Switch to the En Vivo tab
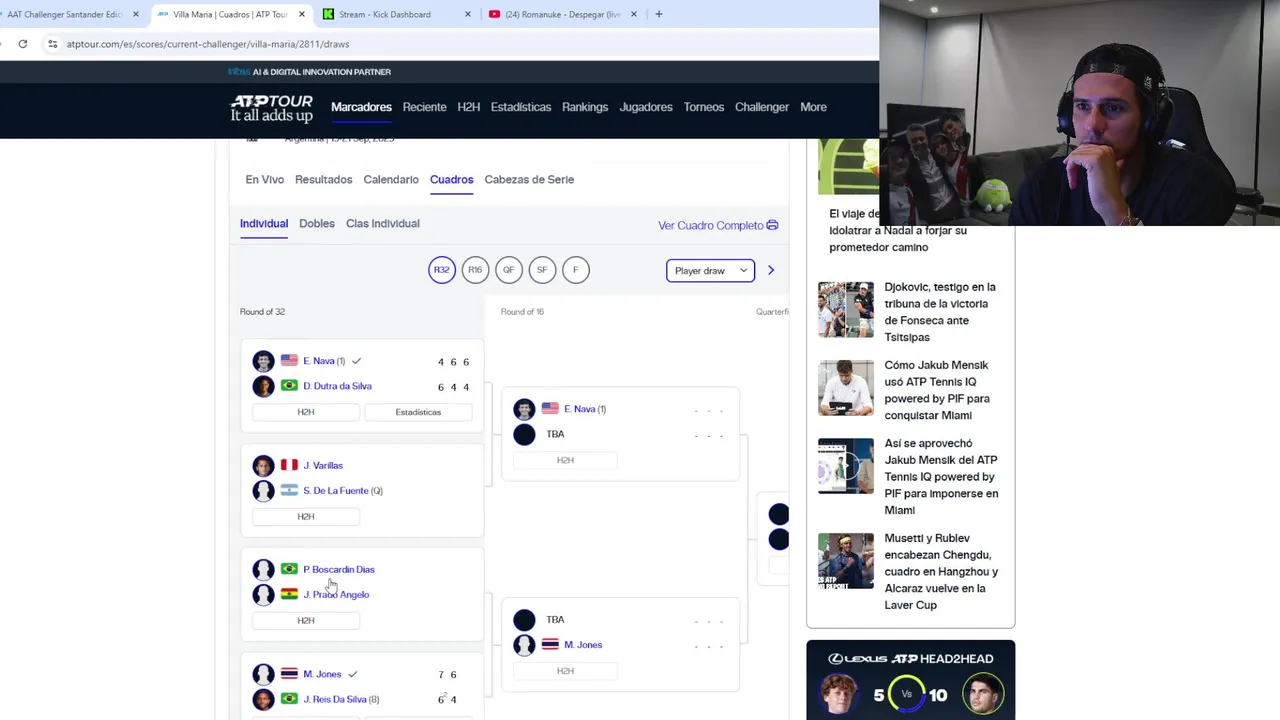 coord(264,179)
